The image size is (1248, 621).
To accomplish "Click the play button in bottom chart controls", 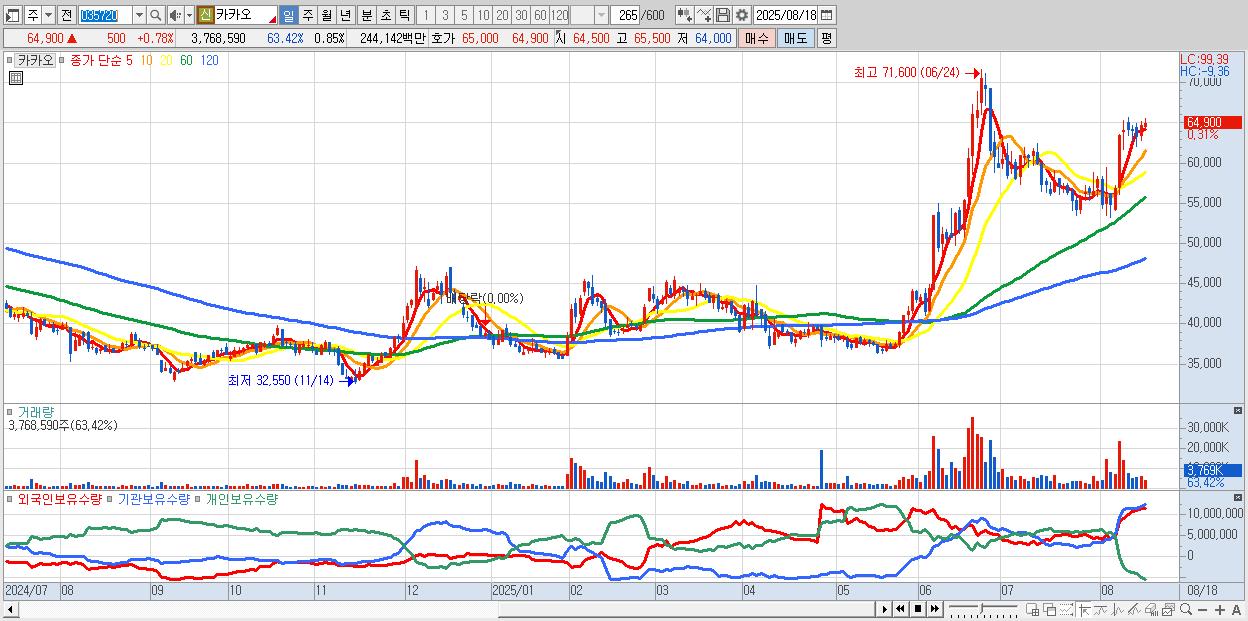I will tap(885, 609).
